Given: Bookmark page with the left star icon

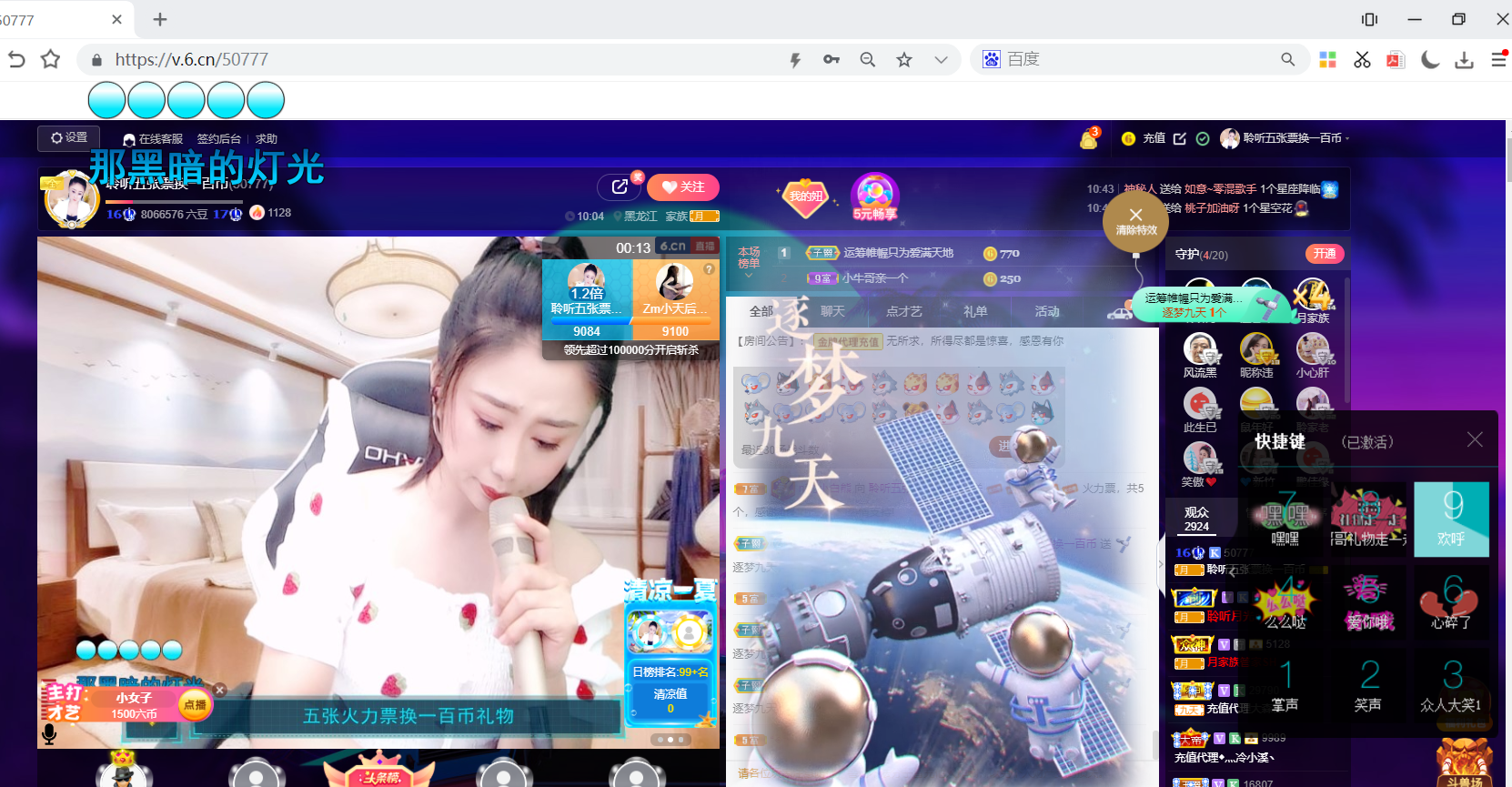Looking at the screenshot, I should 51,59.
